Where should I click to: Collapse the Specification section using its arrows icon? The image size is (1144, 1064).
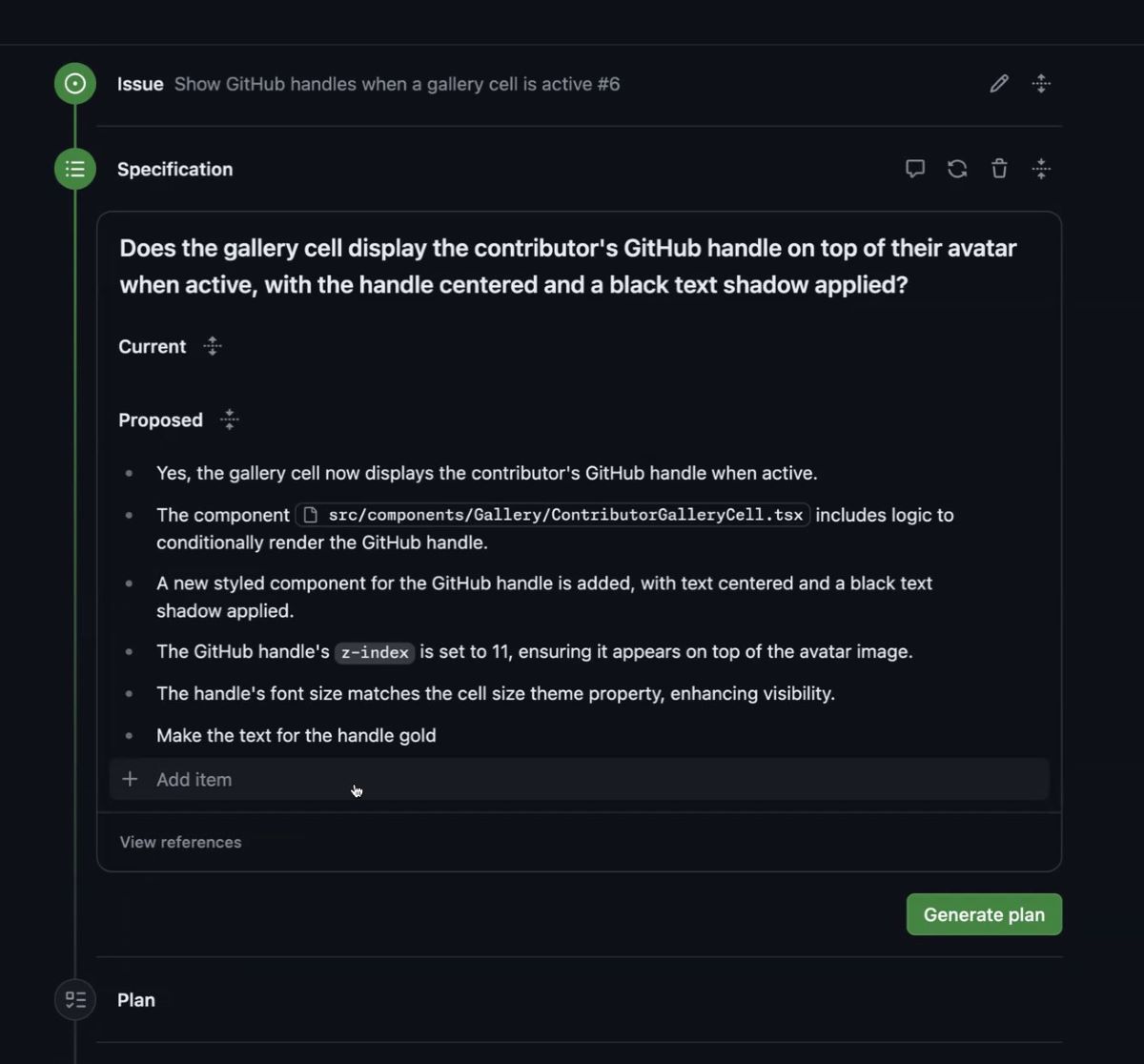1041,169
